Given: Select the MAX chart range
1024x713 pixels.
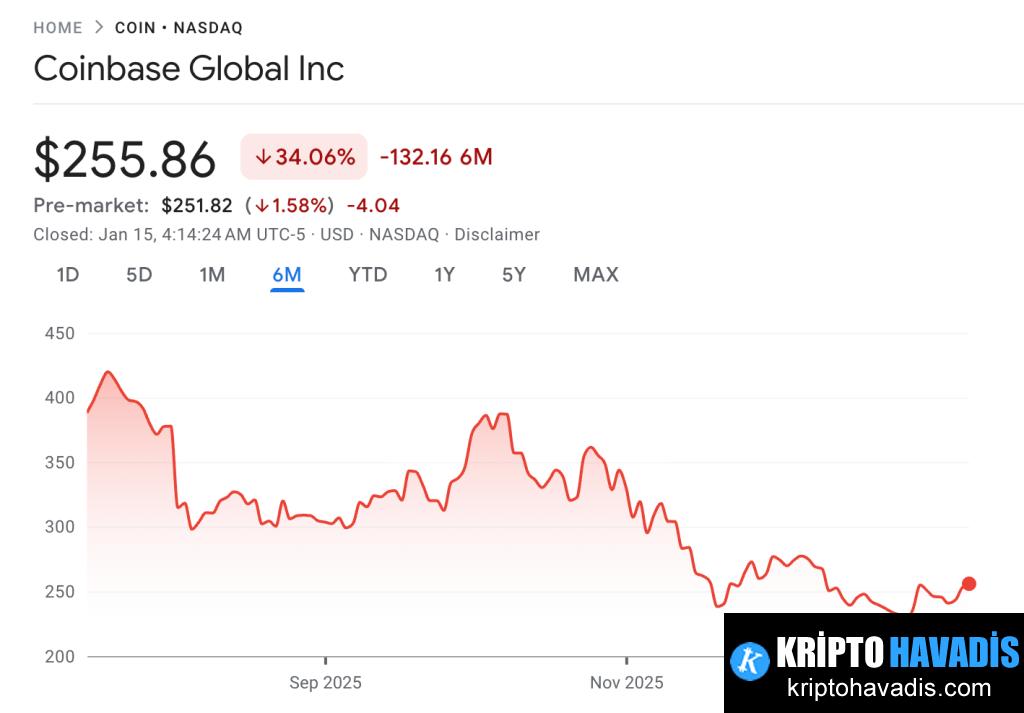Looking at the screenshot, I should (595, 274).
